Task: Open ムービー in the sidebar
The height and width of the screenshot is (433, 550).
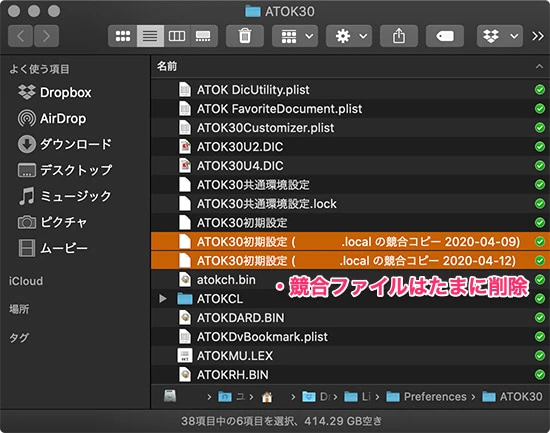Action: [x=53, y=248]
